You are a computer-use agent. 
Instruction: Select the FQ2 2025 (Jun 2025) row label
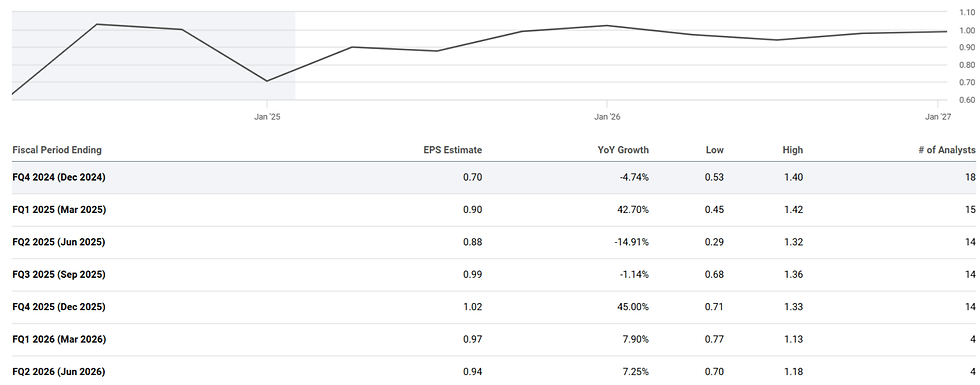tap(59, 242)
